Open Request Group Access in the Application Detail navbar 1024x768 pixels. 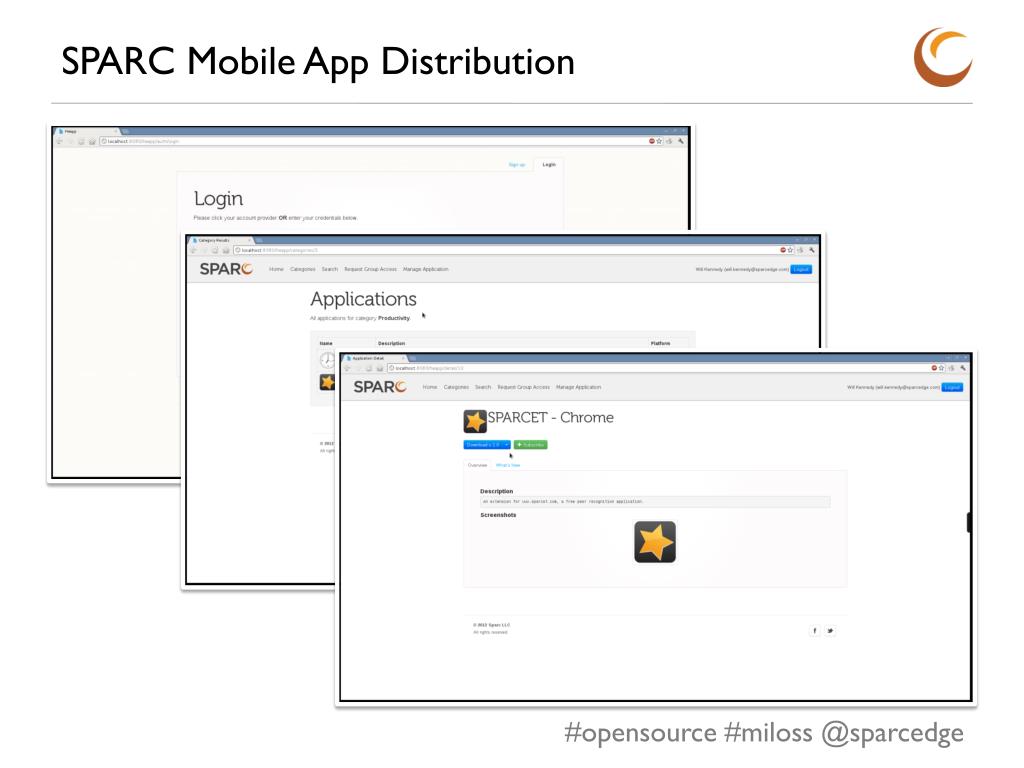point(524,387)
